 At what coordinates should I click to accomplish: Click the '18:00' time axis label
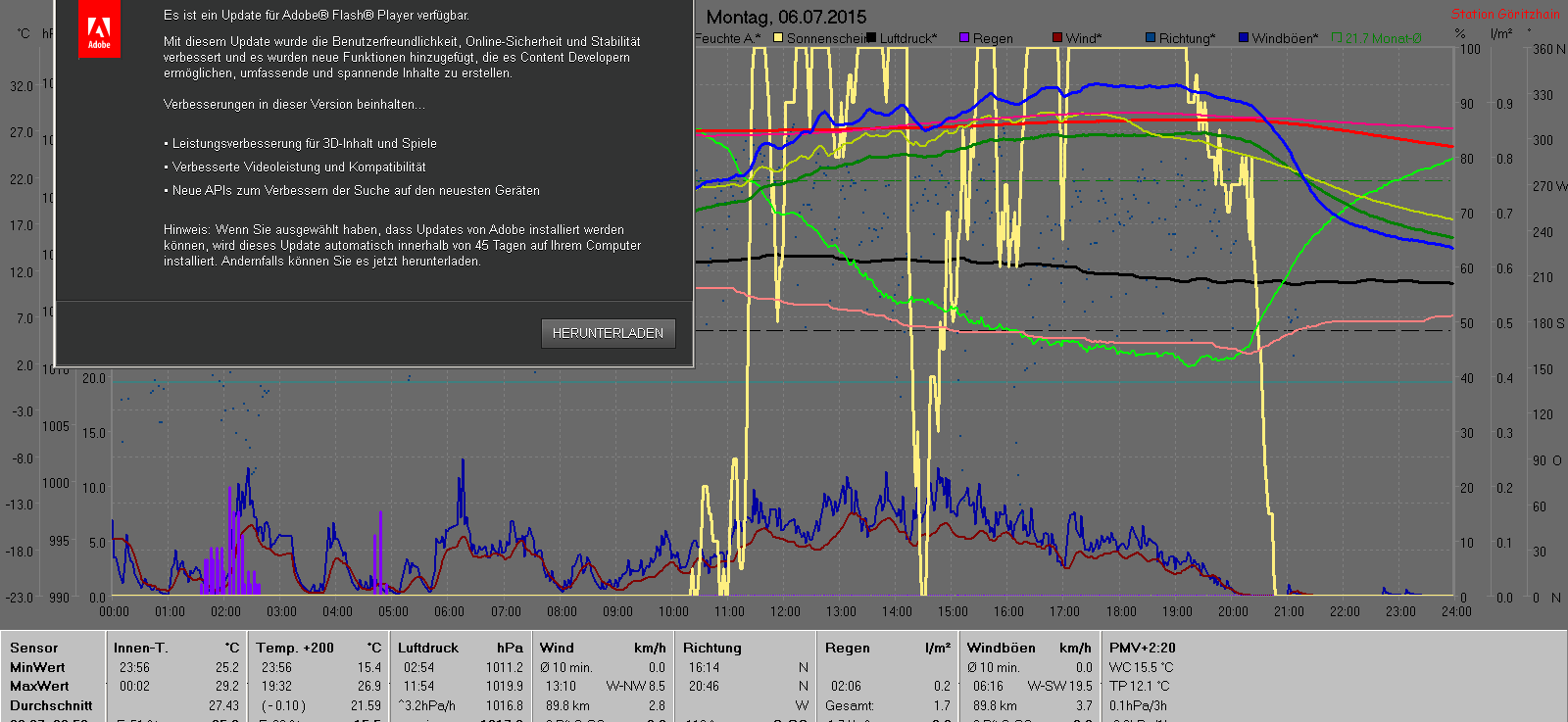tap(1121, 611)
